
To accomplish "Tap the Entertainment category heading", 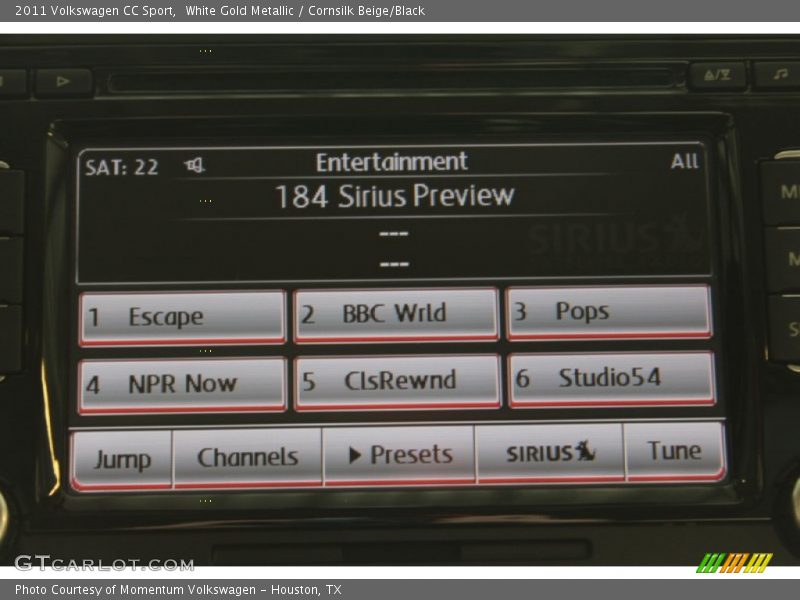I will pyautogui.click(x=391, y=162).
